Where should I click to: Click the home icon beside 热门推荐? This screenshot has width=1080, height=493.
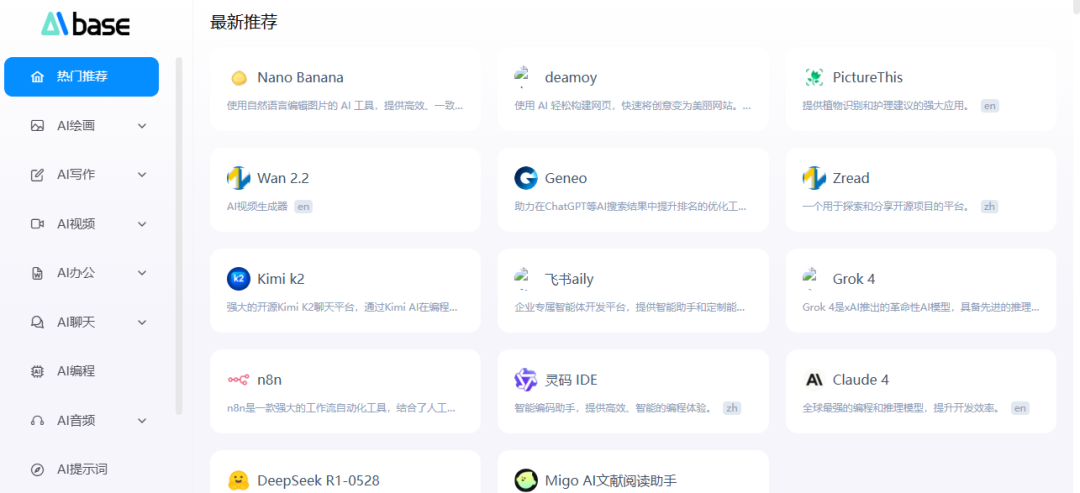point(37,76)
